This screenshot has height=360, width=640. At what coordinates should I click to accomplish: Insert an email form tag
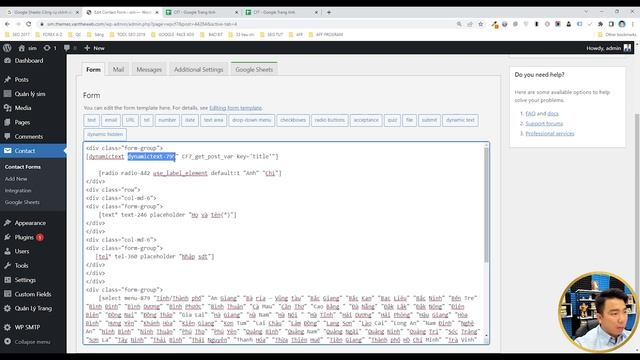[111, 120]
